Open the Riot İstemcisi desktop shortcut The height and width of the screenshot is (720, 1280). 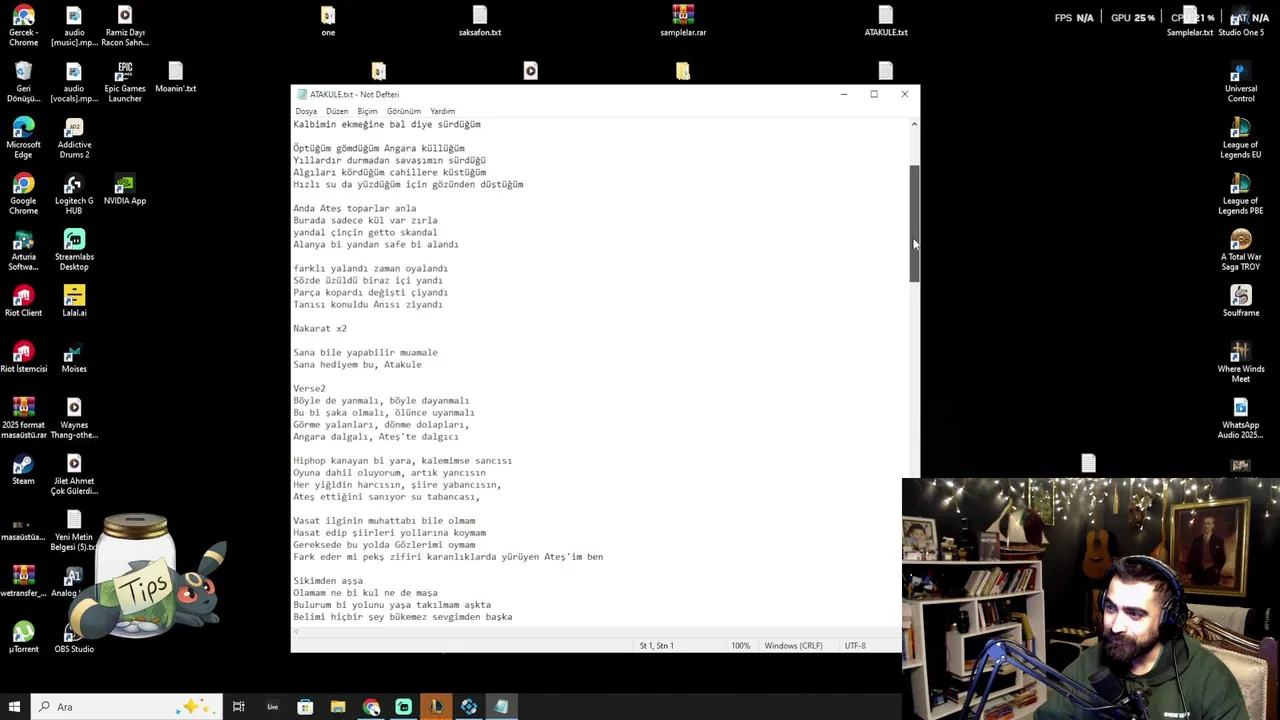click(x=23, y=357)
